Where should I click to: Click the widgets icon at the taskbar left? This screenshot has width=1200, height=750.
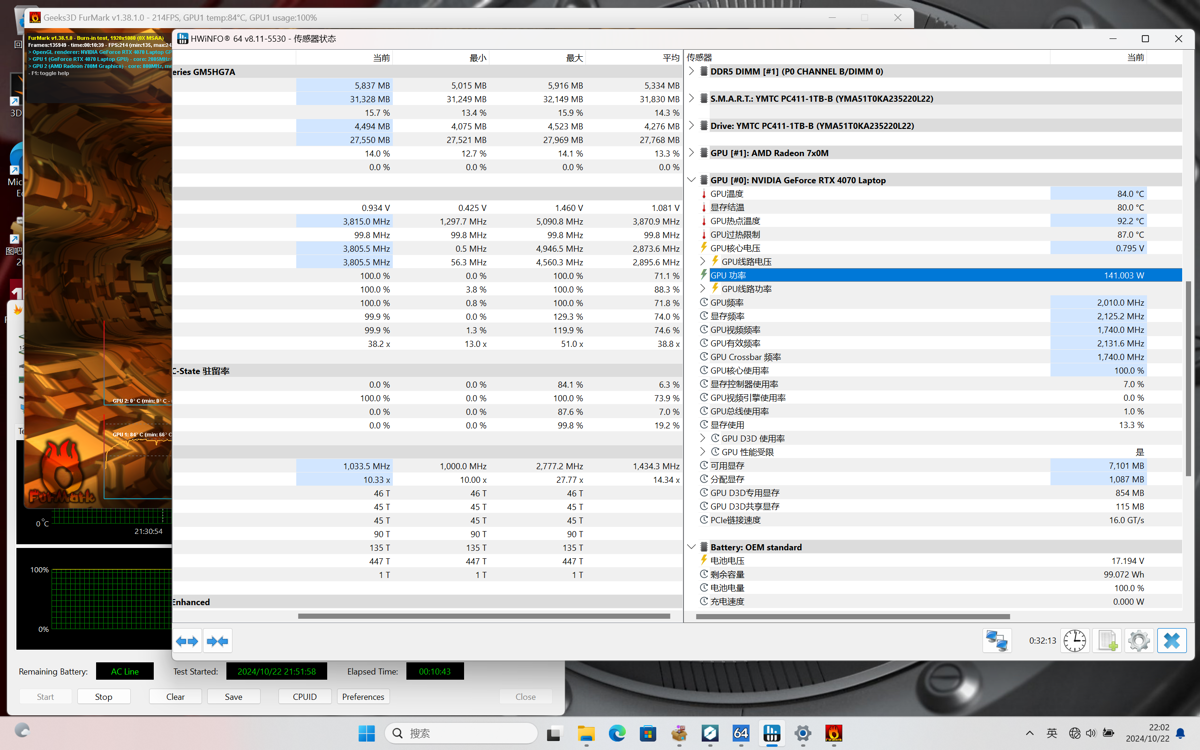(x=22, y=731)
